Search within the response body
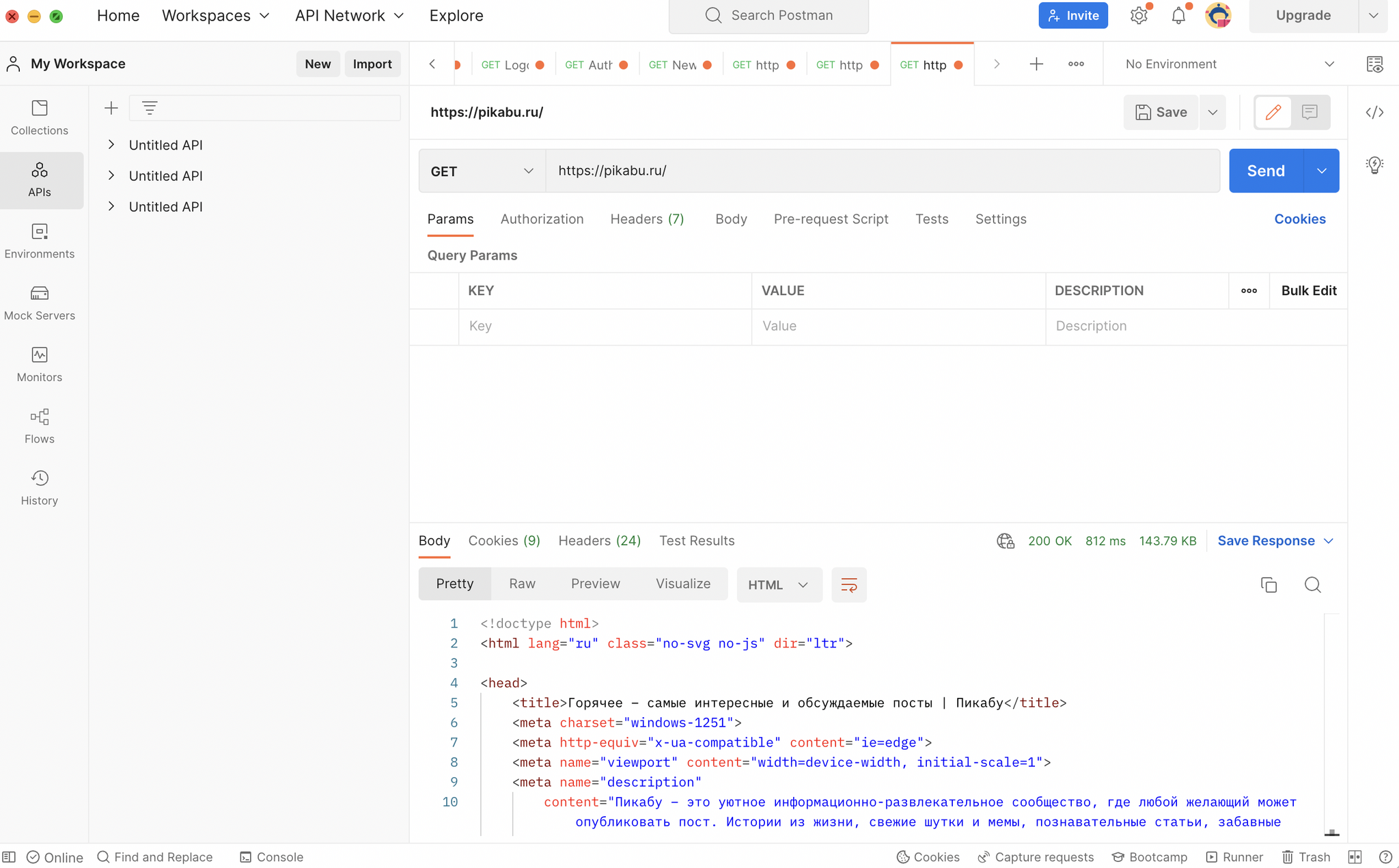 pyautogui.click(x=1312, y=585)
